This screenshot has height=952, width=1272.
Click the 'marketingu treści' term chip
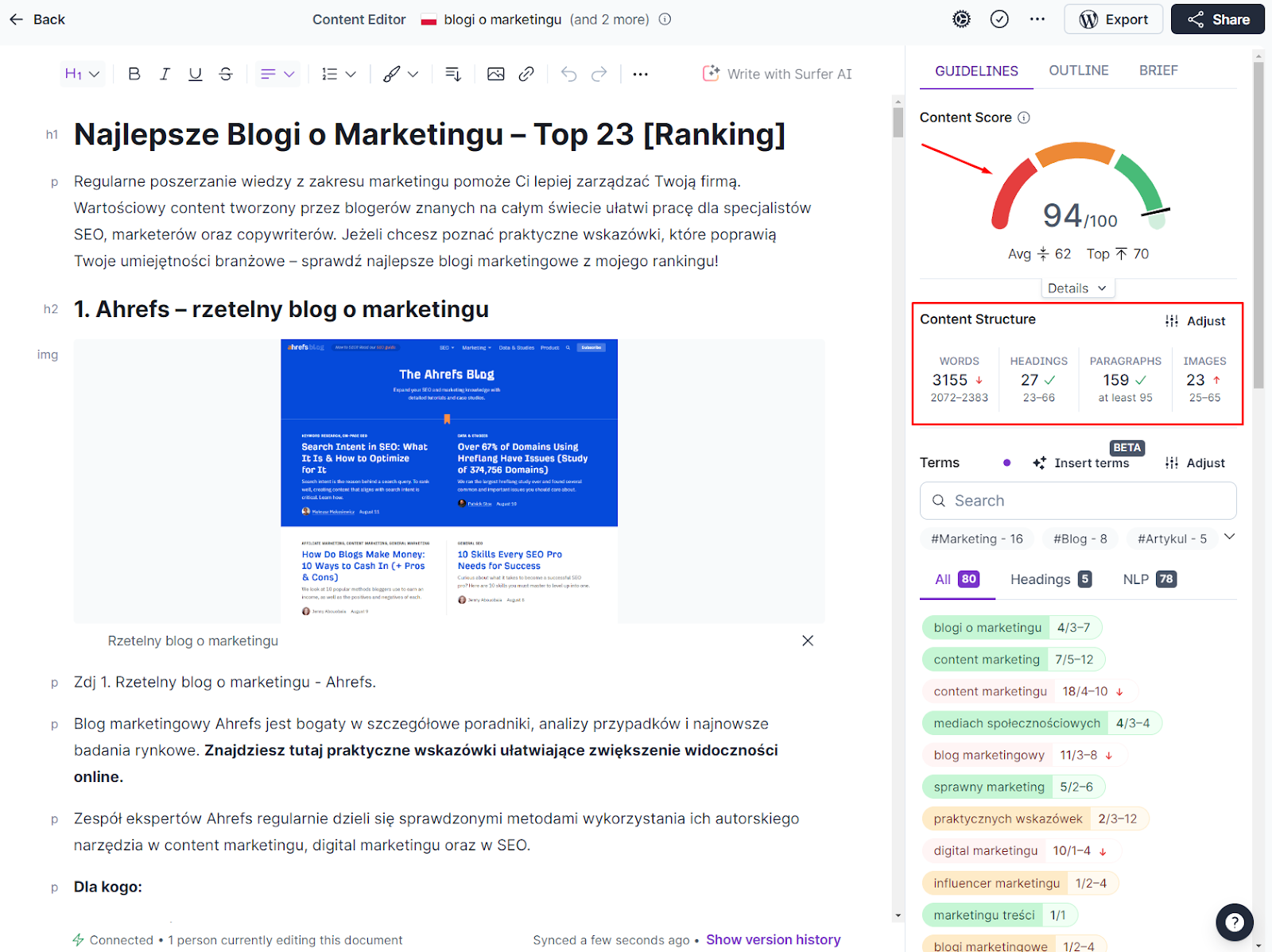(x=999, y=915)
